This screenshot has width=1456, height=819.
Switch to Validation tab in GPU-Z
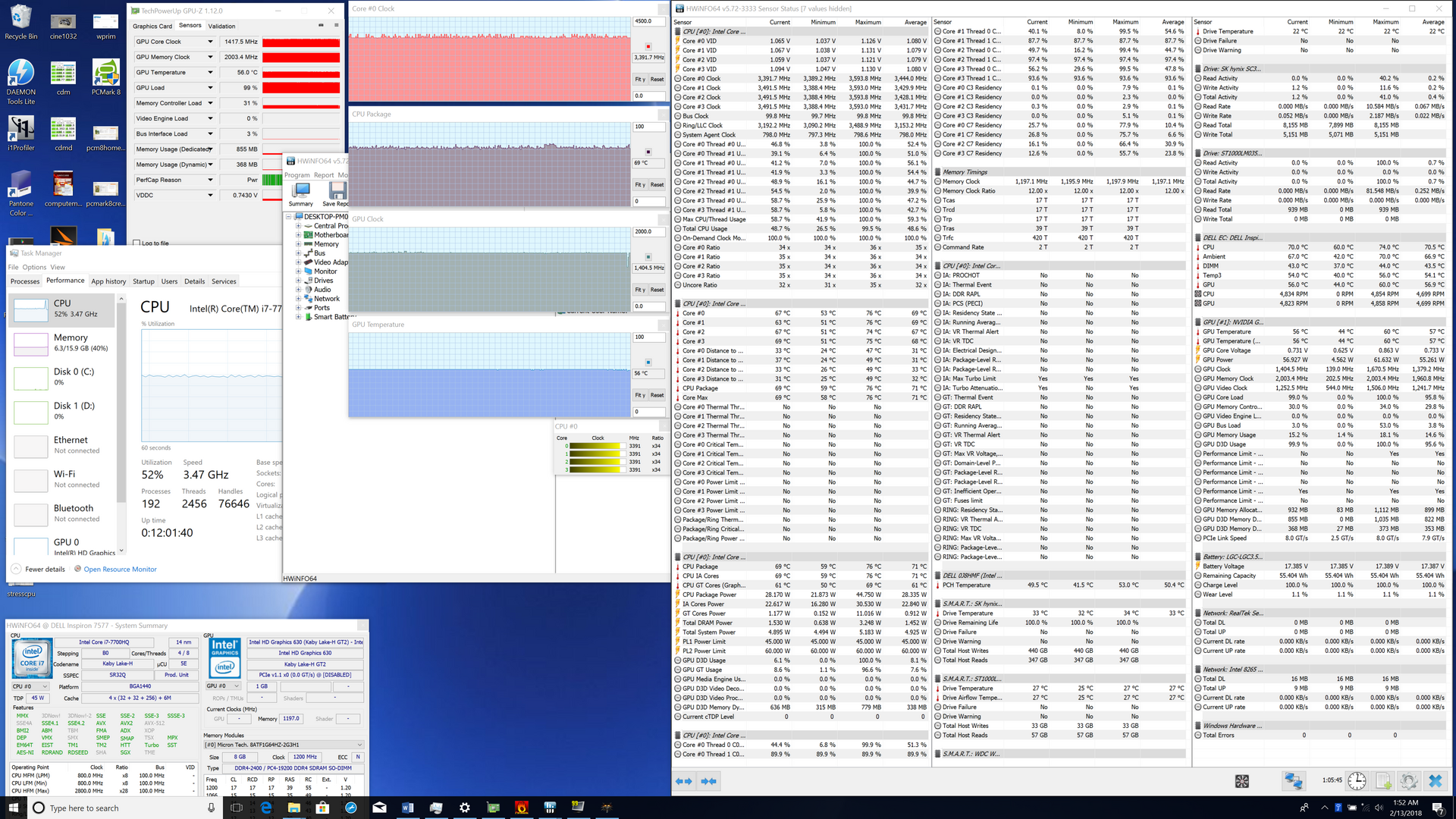[x=221, y=26]
